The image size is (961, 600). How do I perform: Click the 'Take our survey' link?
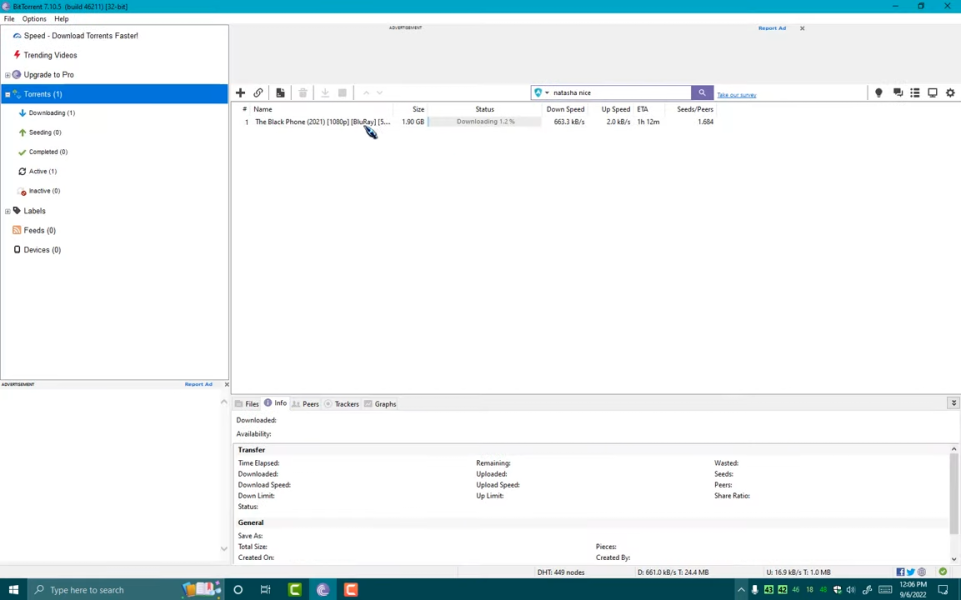[737, 95]
